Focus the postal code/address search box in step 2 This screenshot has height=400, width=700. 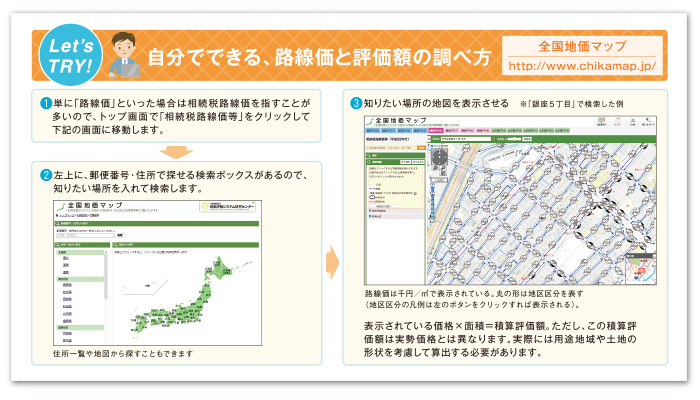coord(85,235)
